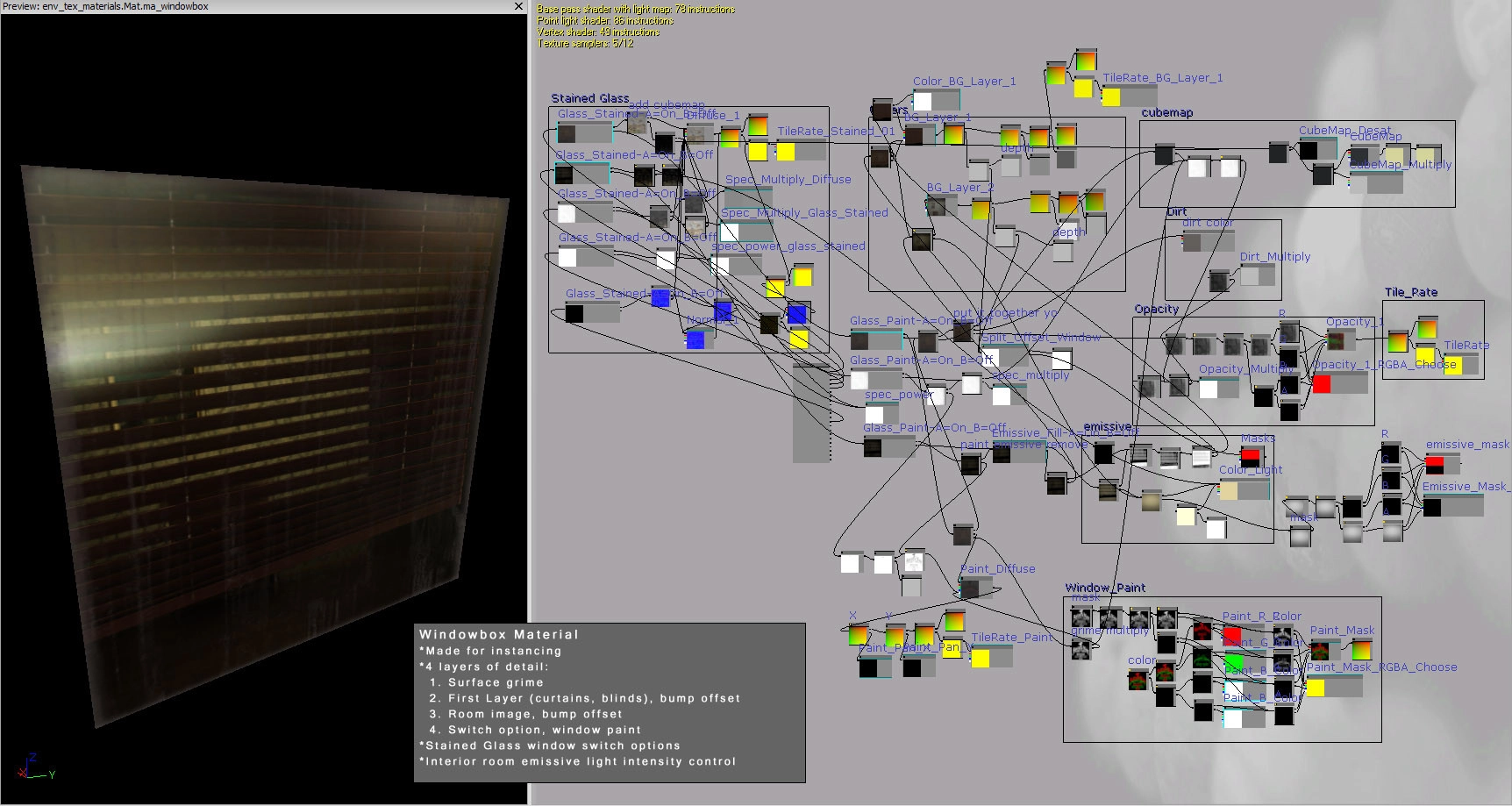Select the TileRate_BG_Layer_1 yellow node

pos(1111,96)
